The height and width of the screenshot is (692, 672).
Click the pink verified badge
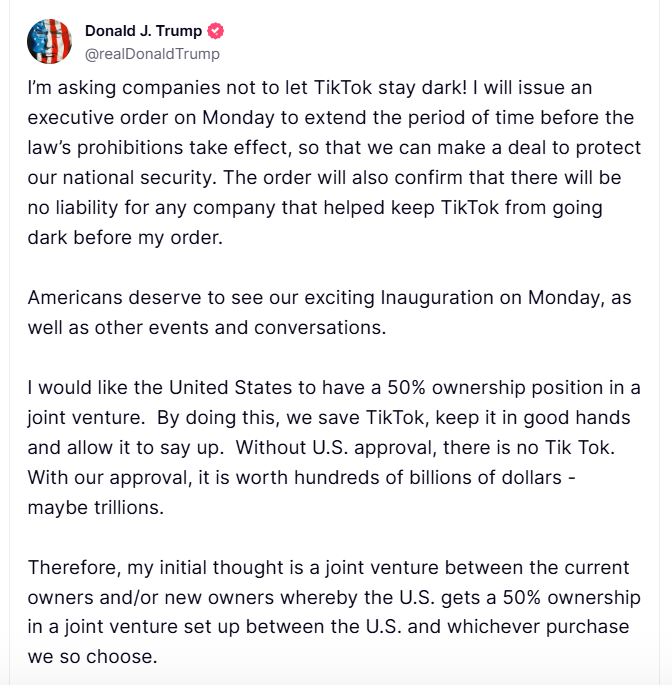(215, 31)
